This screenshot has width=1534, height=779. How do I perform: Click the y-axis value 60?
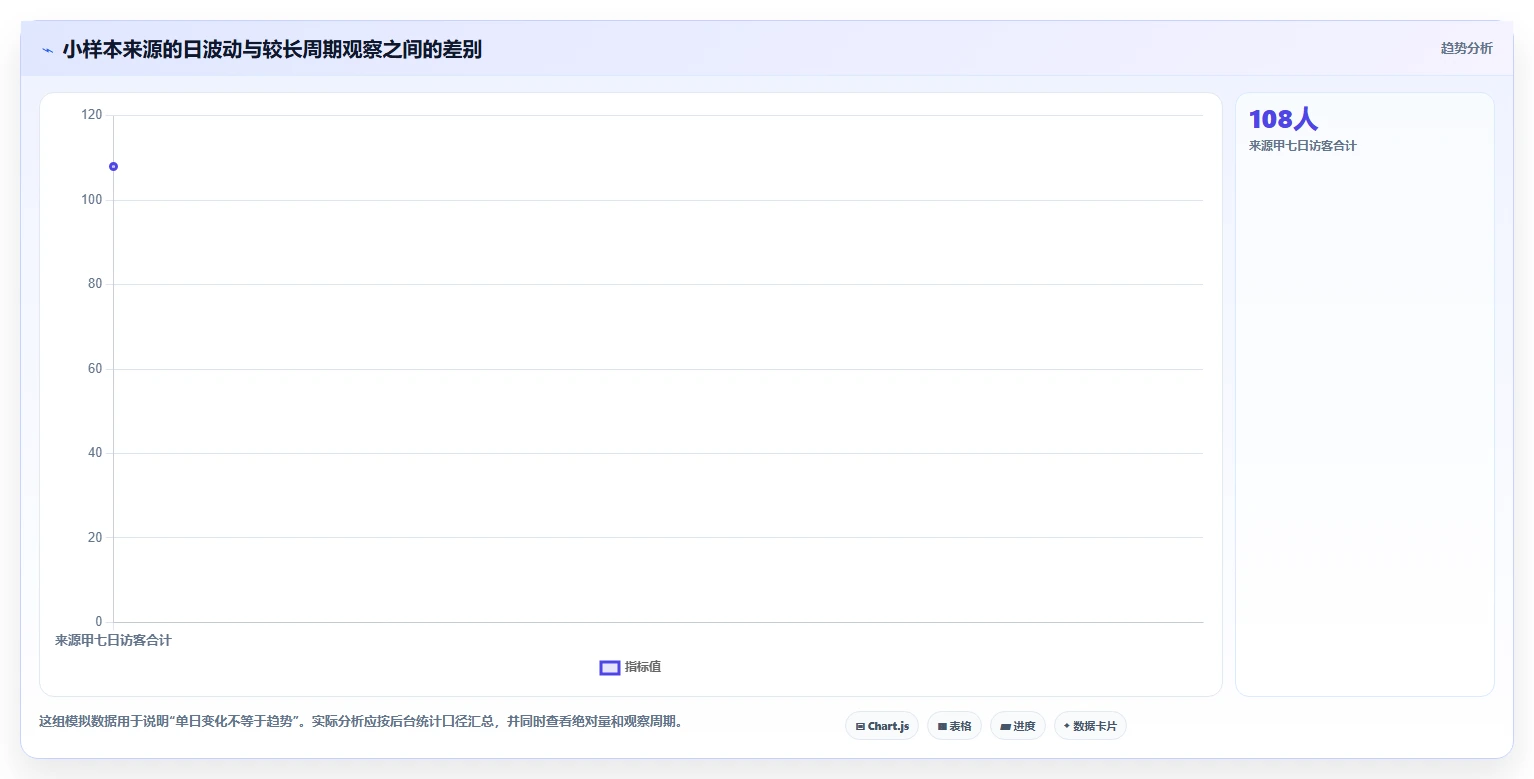[x=95, y=369]
